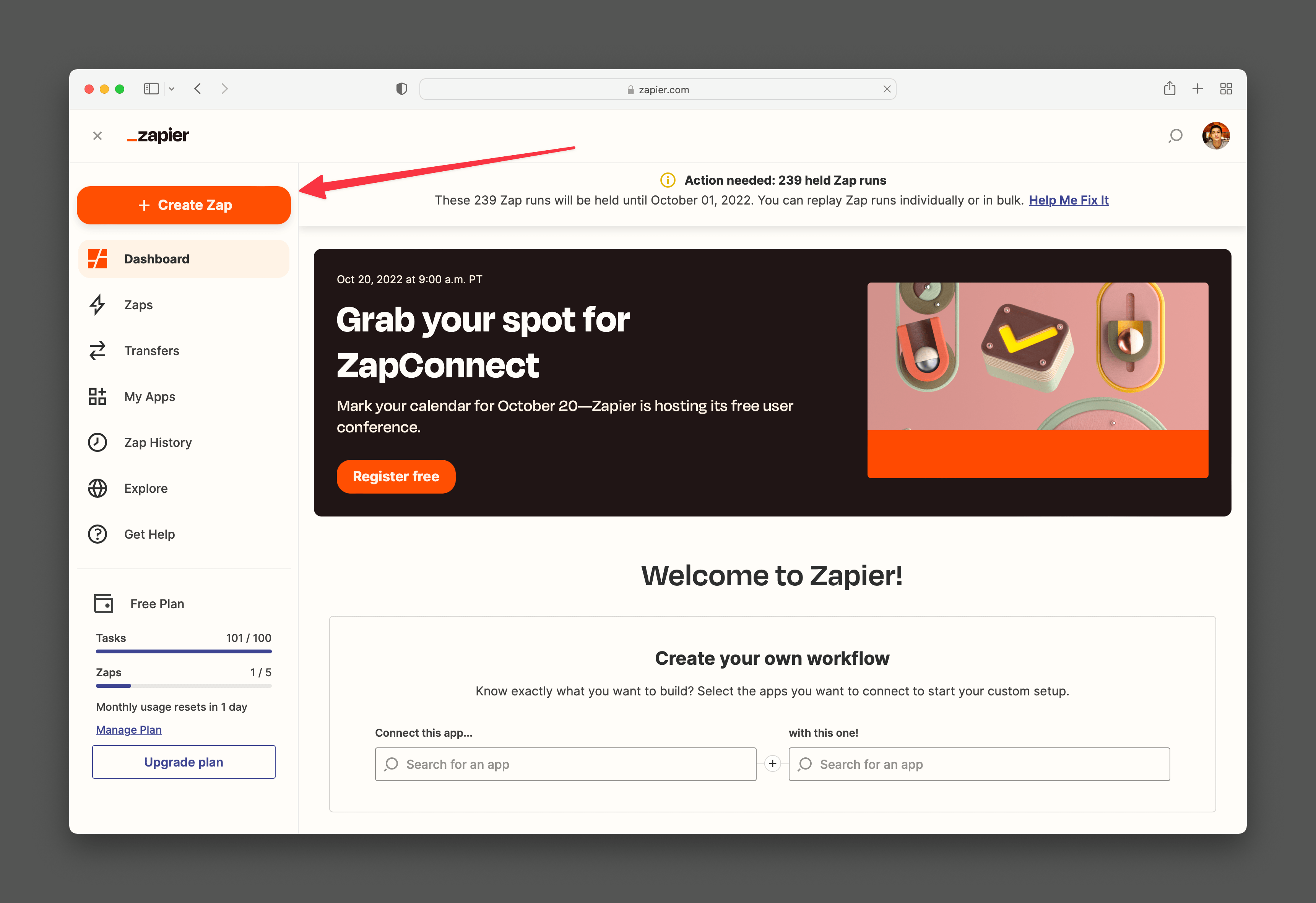Image resolution: width=1316 pixels, height=903 pixels.
Task: Open My Apps section
Action: pos(149,396)
